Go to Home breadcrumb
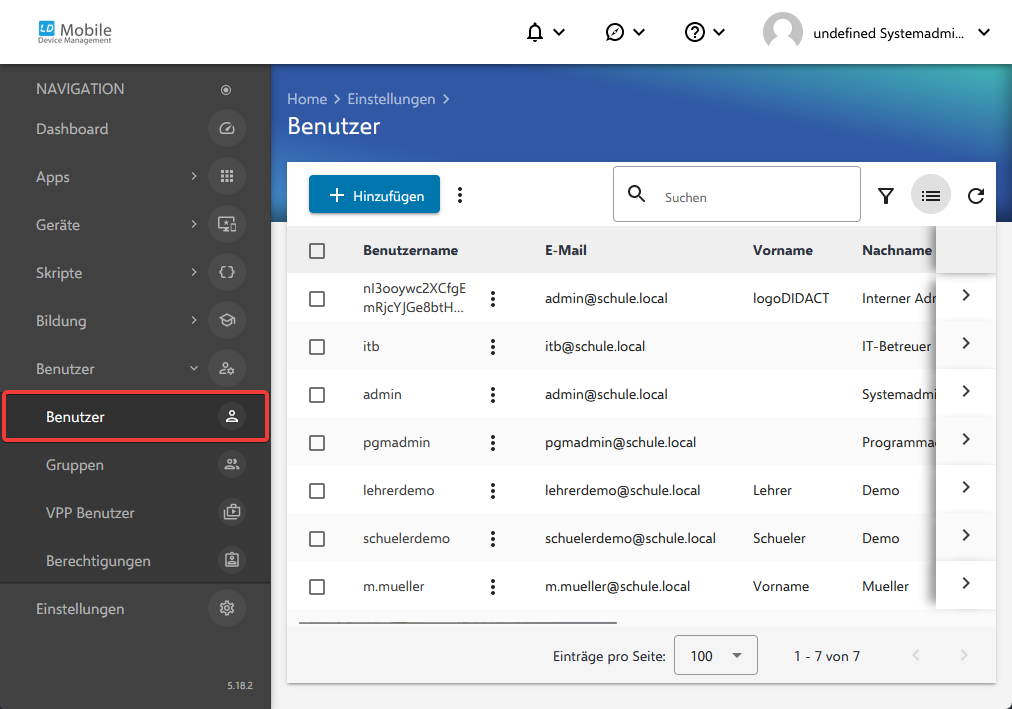 coord(307,99)
